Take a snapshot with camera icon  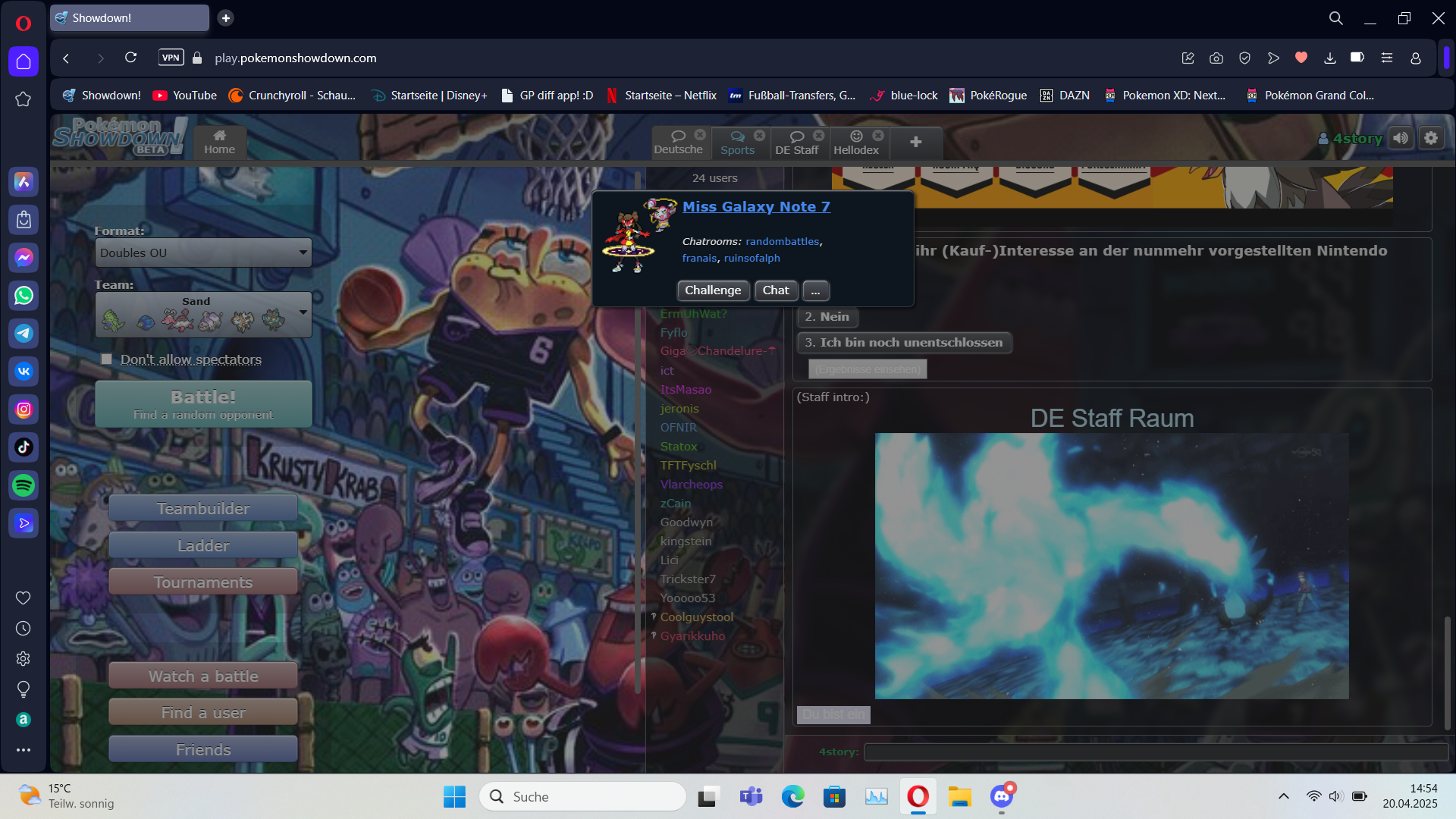tap(1216, 58)
